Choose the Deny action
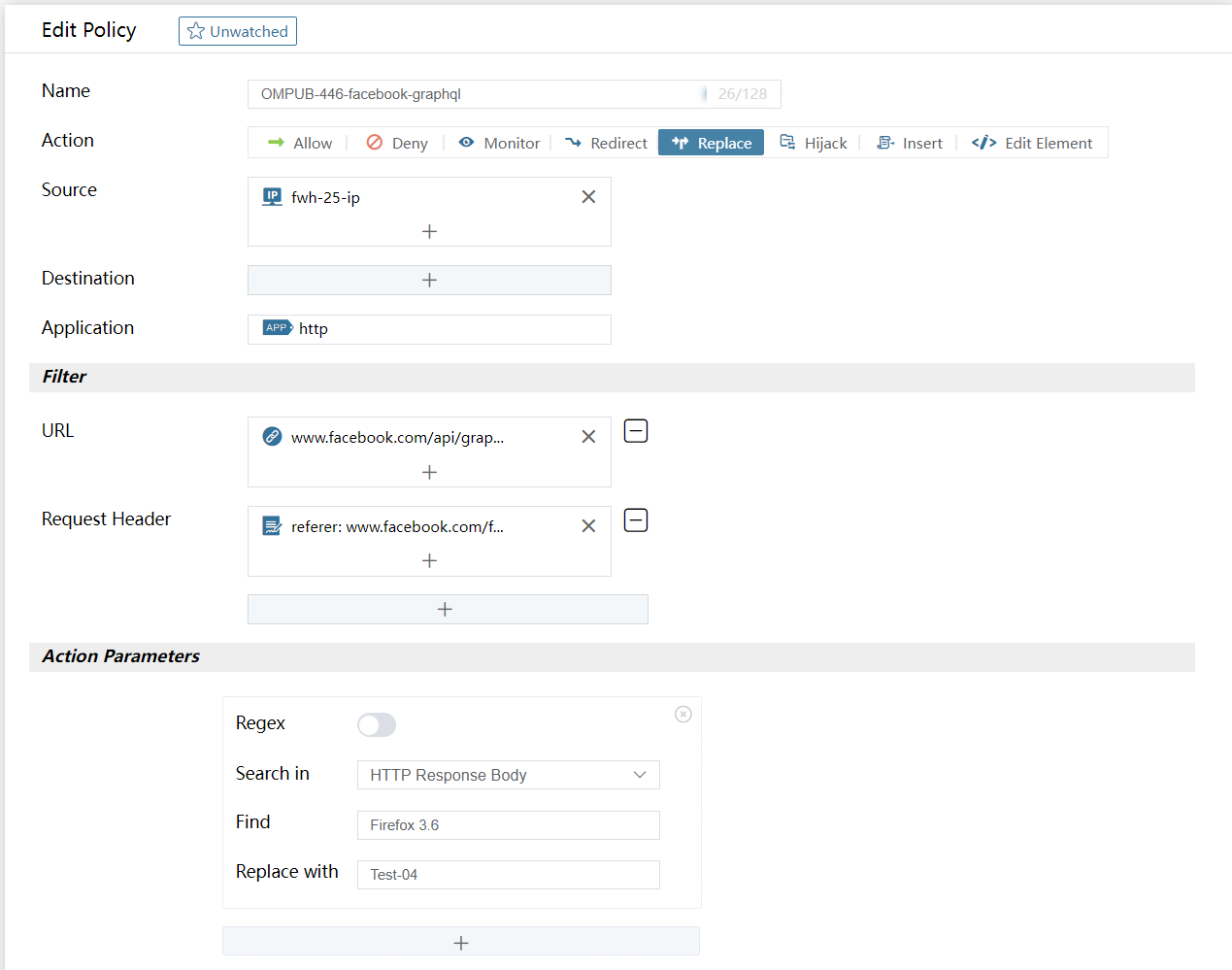Screen dimensions: 1232x970 tap(397, 143)
